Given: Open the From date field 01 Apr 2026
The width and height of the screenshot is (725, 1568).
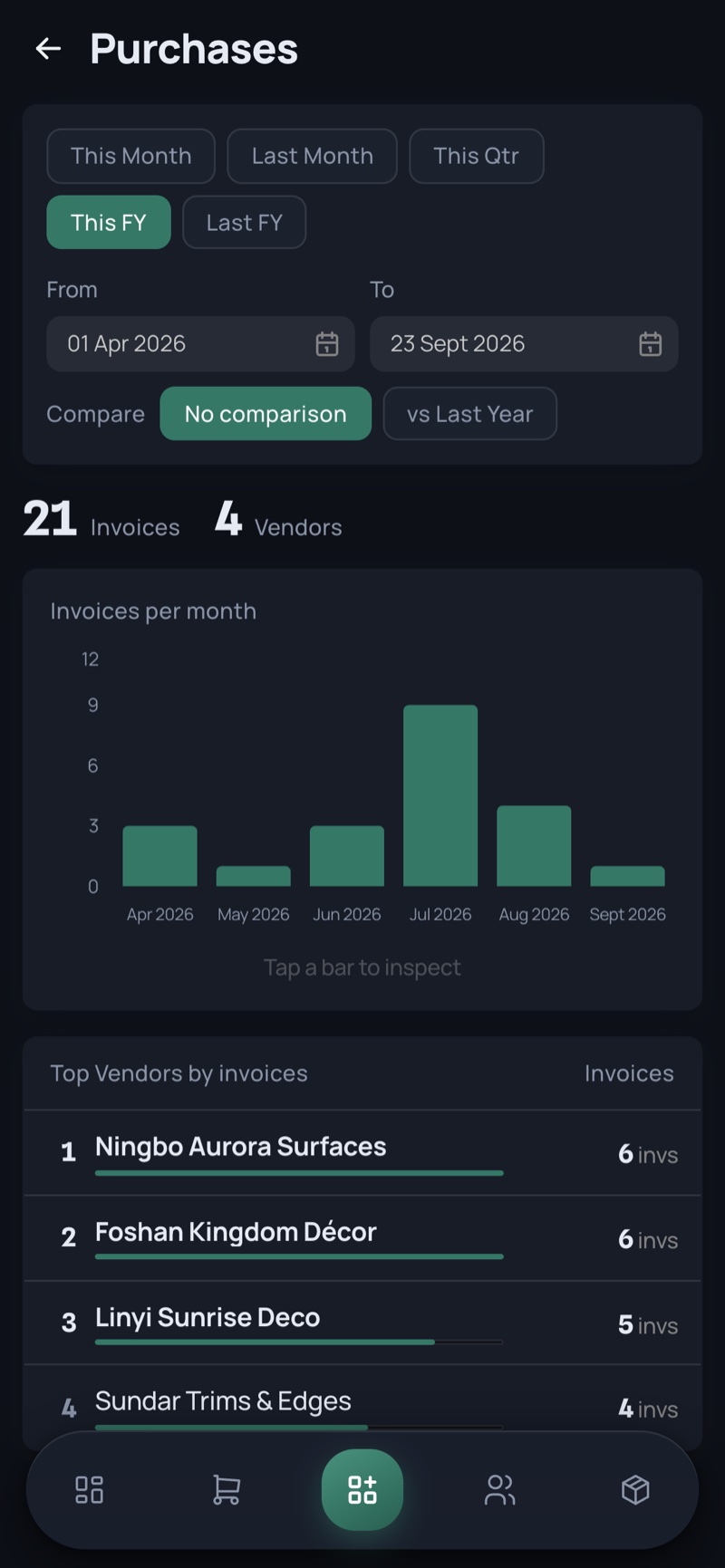Looking at the screenshot, I should coord(200,344).
